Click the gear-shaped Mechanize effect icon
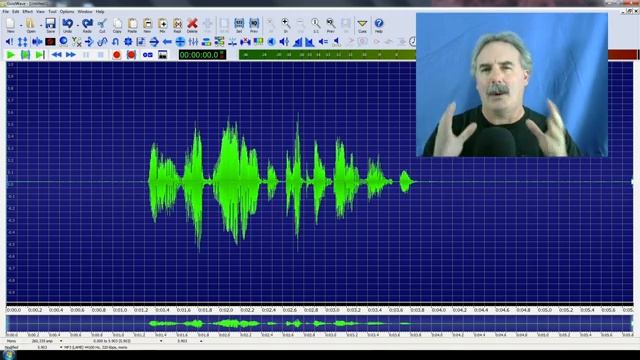The height and width of the screenshot is (360, 640). [x=128, y=42]
